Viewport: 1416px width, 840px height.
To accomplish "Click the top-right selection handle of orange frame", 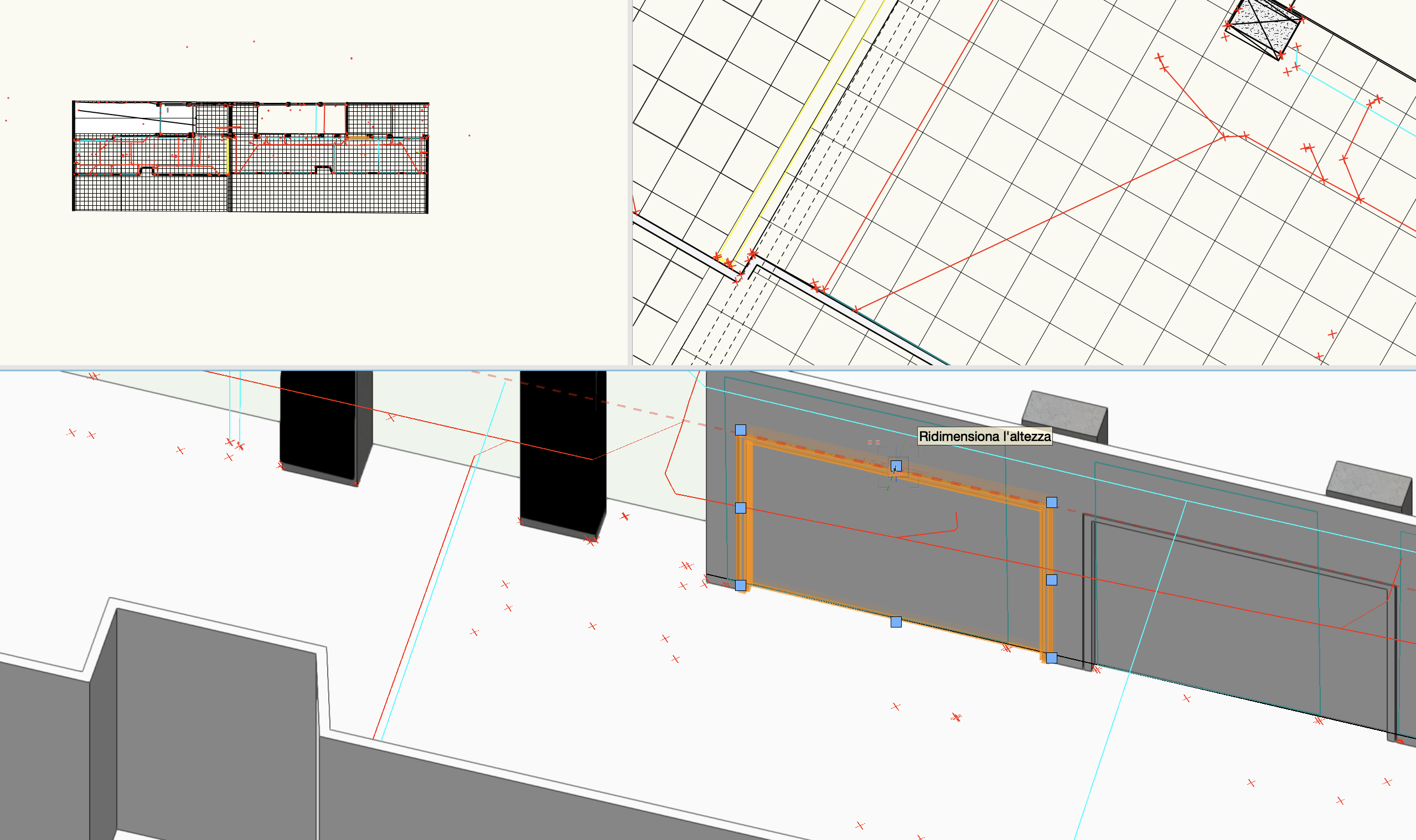I will [x=1051, y=502].
